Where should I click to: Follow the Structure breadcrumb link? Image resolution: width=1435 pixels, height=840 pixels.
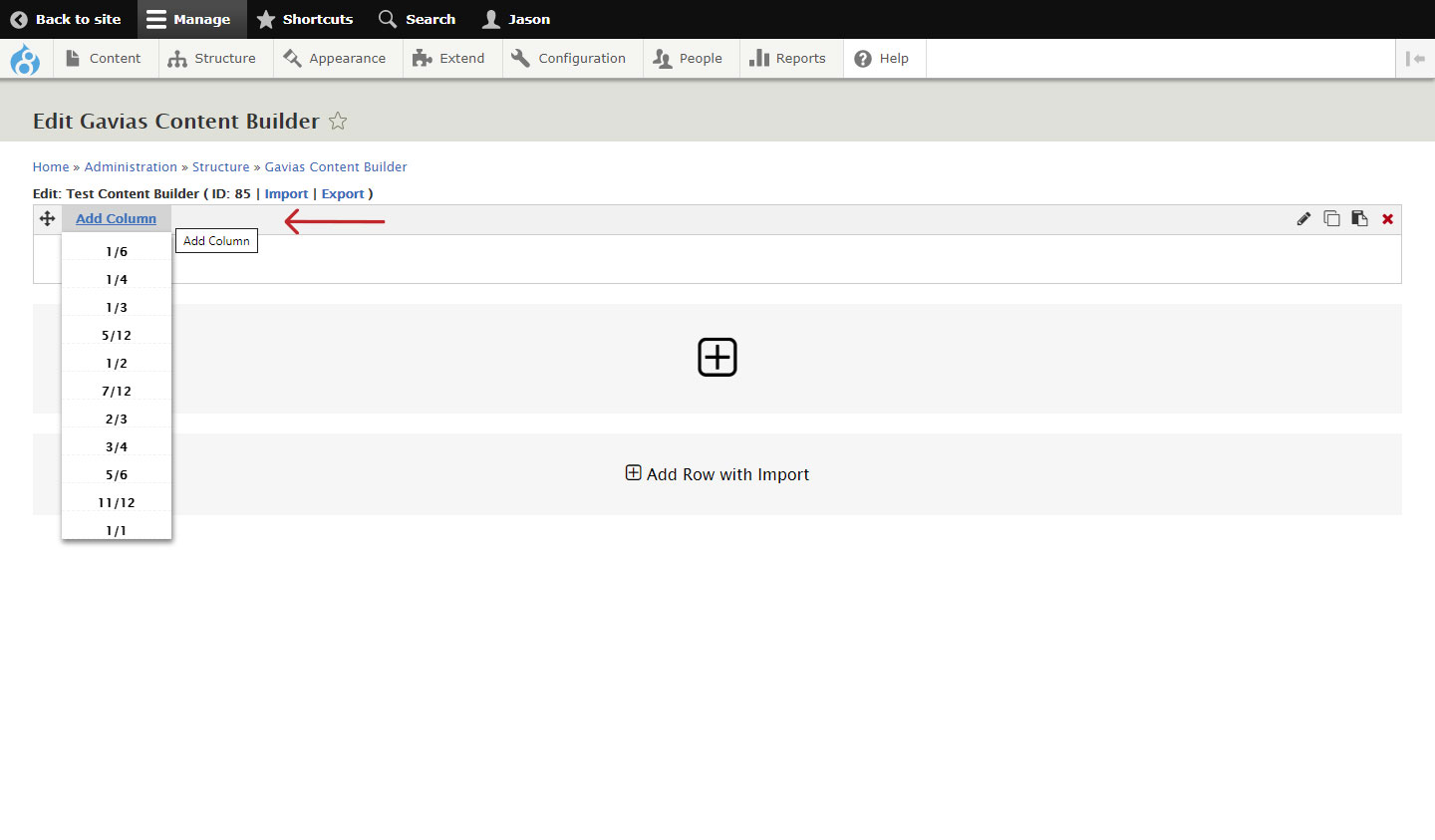[221, 167]
